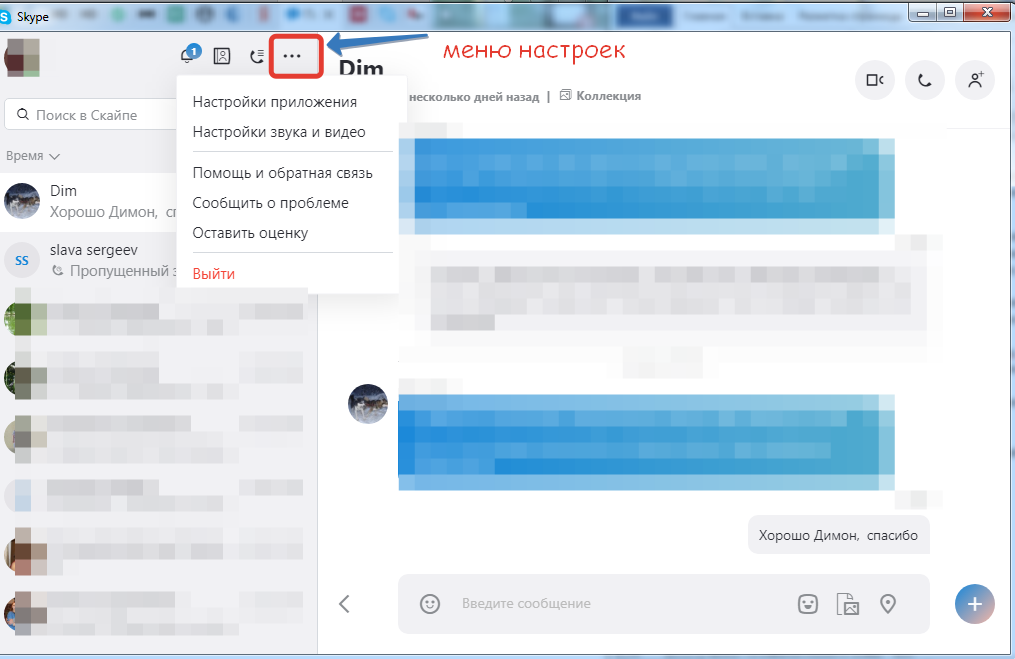1015x659 pixels.
Task: Open the emoji picker smiley icon
Action: tap(430, 603)
